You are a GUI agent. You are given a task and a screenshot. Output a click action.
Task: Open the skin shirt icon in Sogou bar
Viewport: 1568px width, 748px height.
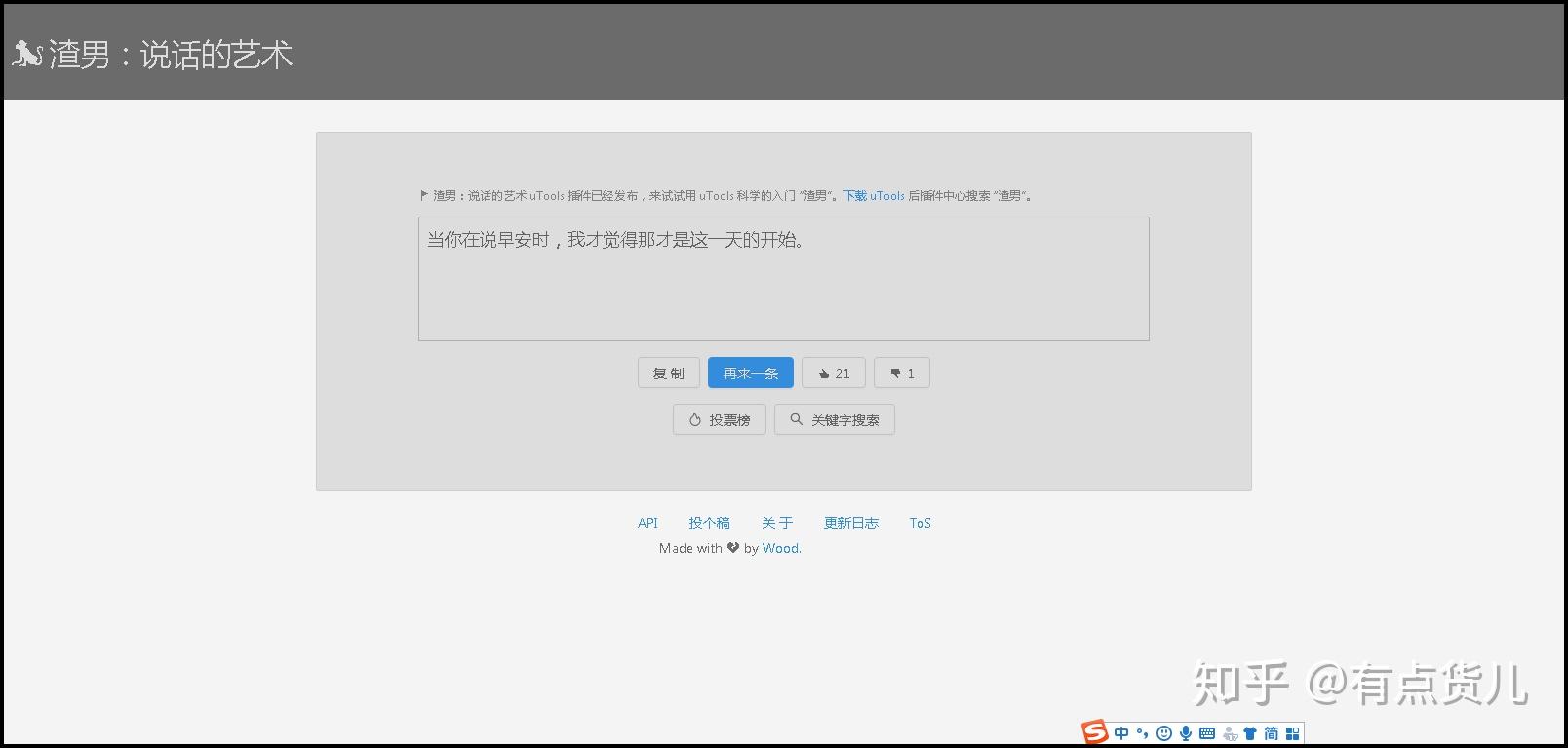click(1250, 733)
